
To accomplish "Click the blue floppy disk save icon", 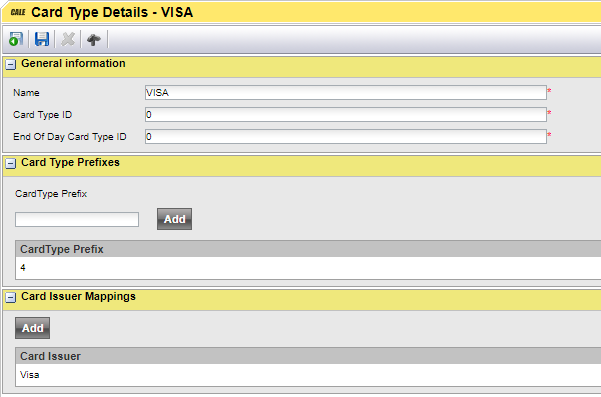I will [42, 39].
